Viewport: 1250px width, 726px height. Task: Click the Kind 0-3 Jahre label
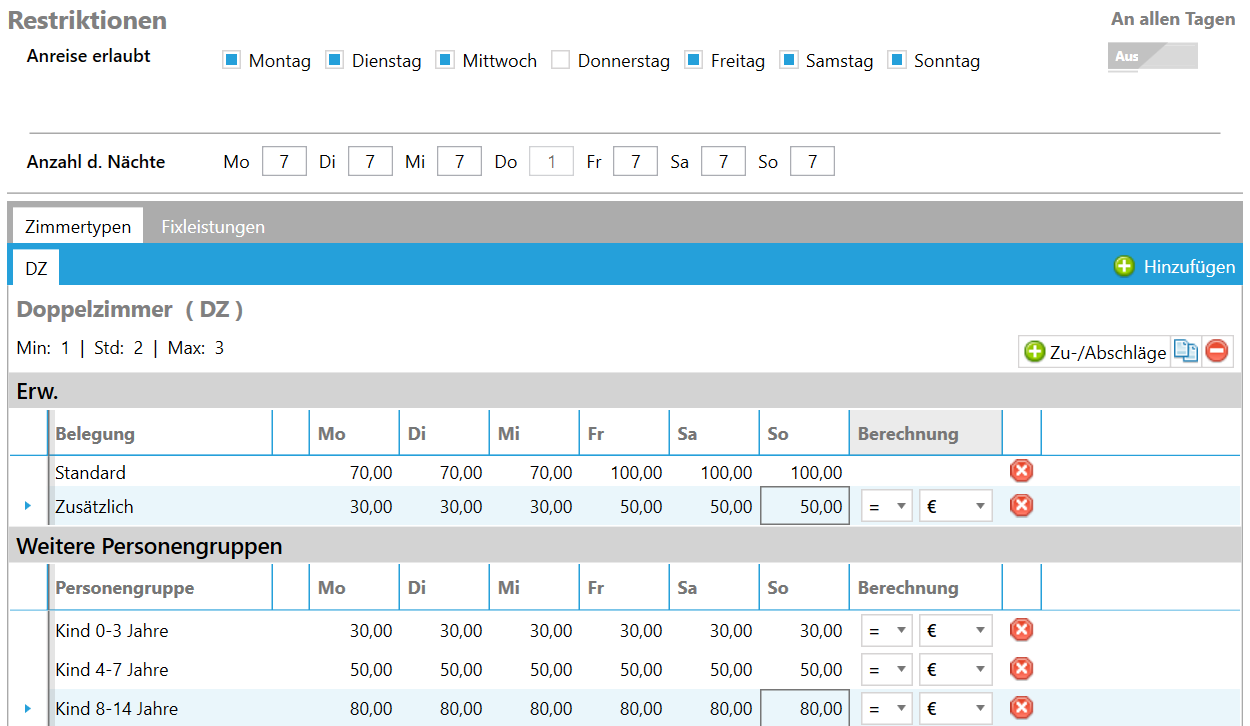tap(112, 631)
